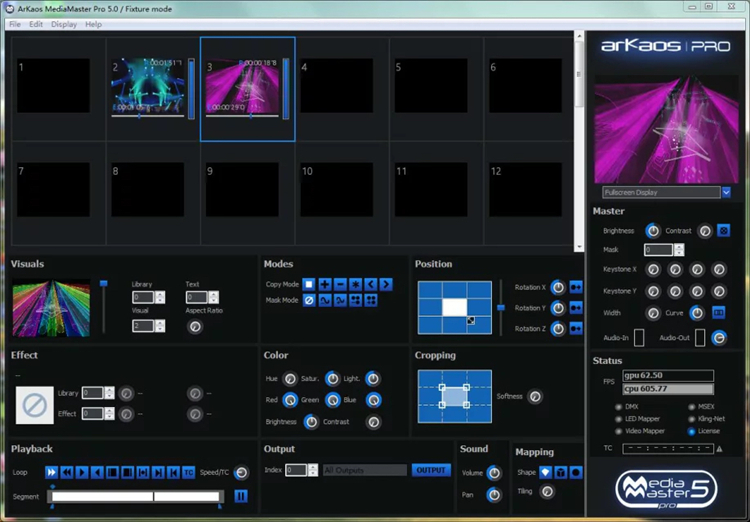Click the OUTPUT button
The height and width of the screenshot is (522, 750).
[431, 470]
